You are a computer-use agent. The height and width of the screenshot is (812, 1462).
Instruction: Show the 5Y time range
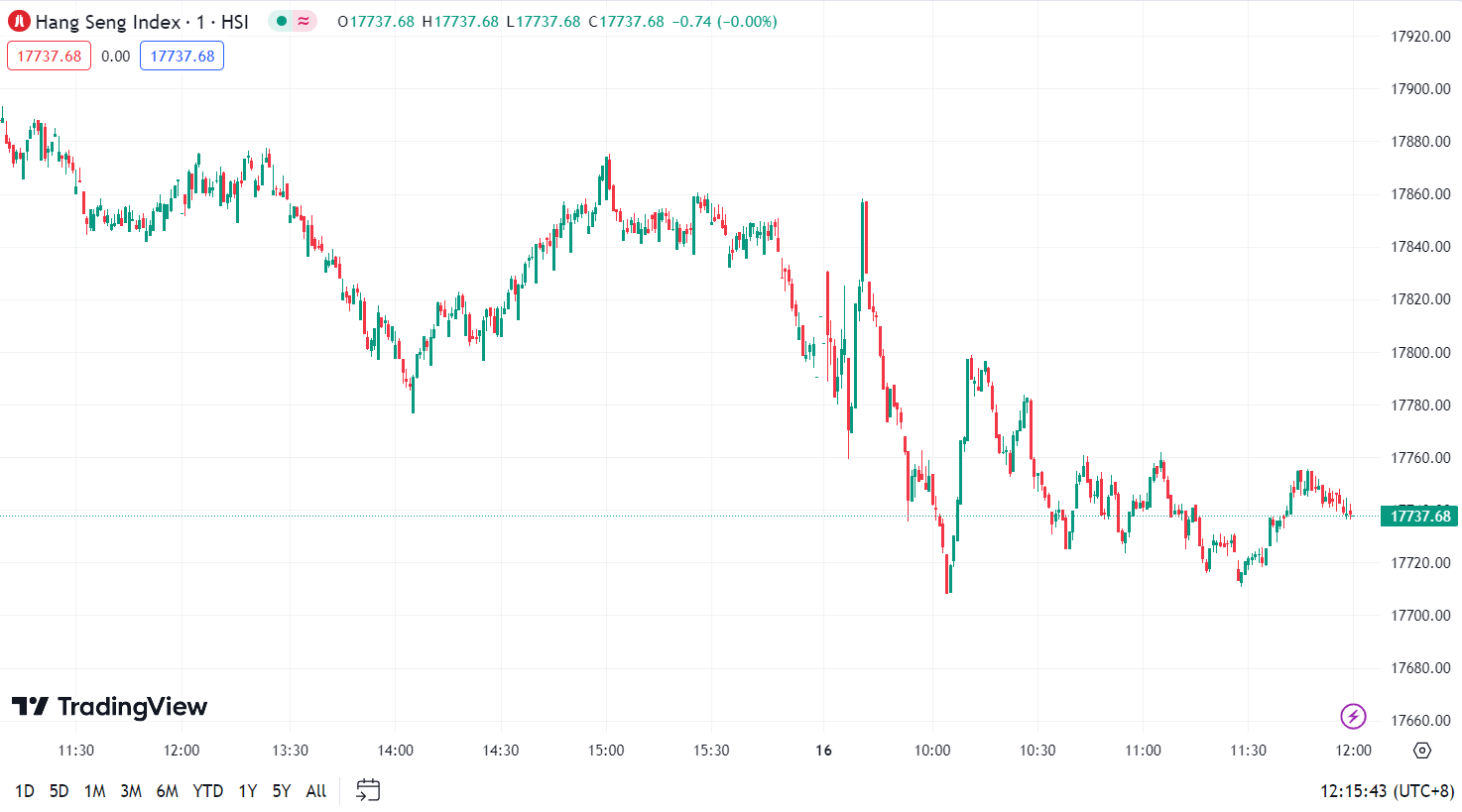pyautogui.click(x=282, y=790)
